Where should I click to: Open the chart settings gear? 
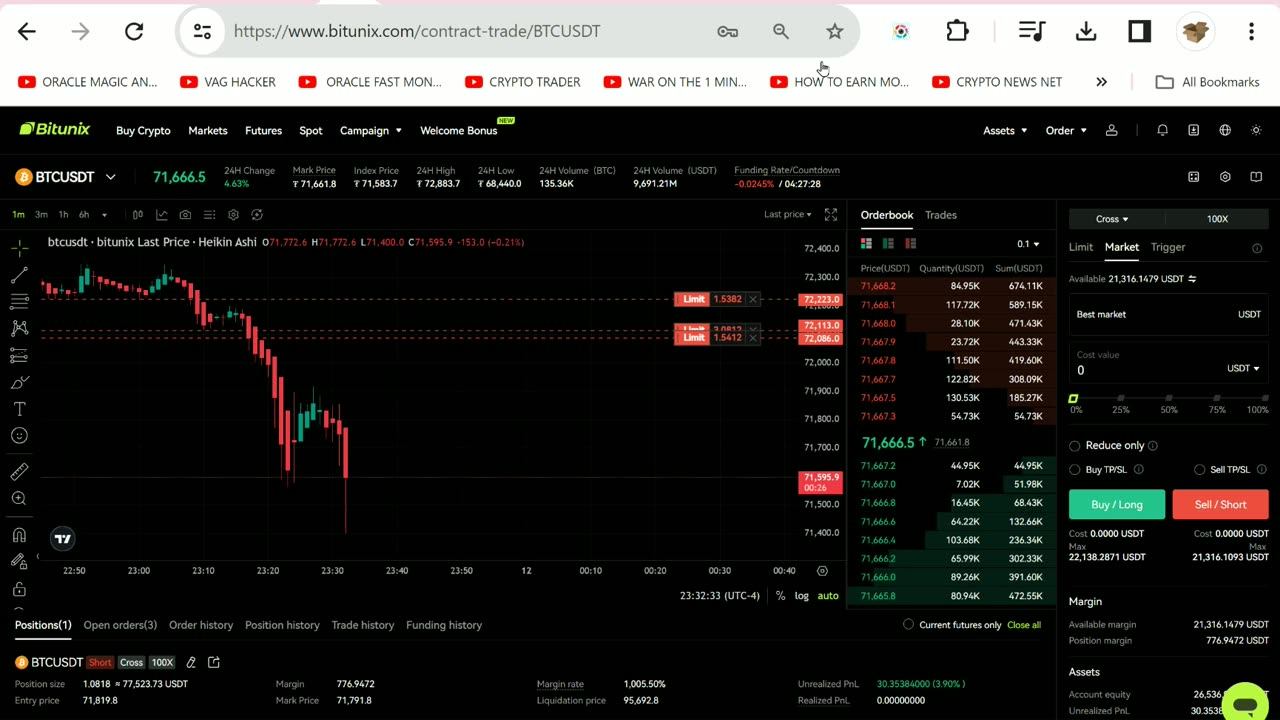click(233, 214)
